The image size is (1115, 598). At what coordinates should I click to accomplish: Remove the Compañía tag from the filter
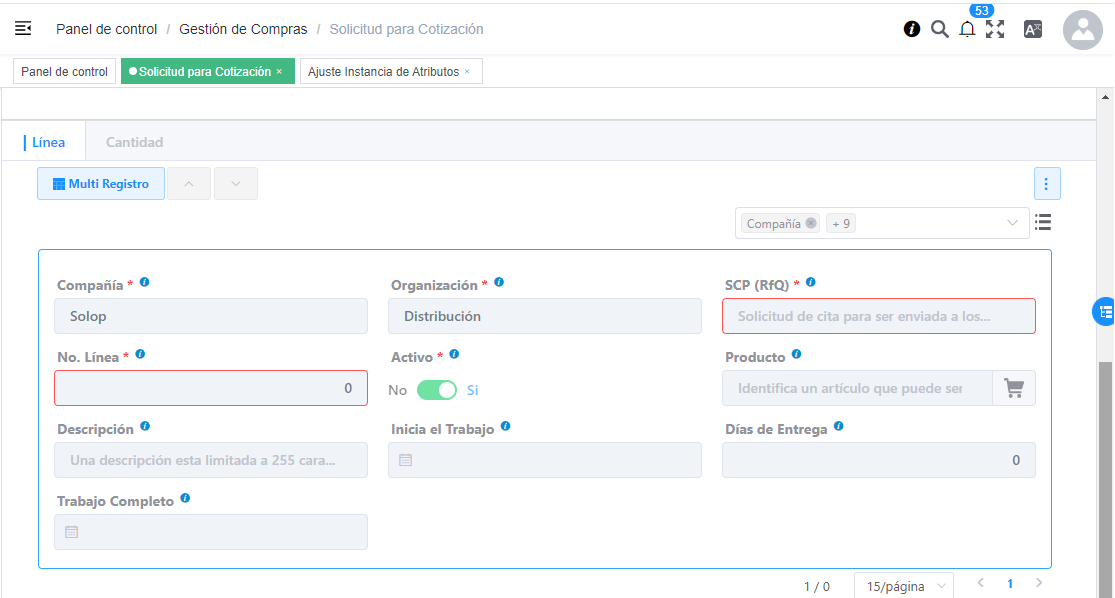coord(810,224)
